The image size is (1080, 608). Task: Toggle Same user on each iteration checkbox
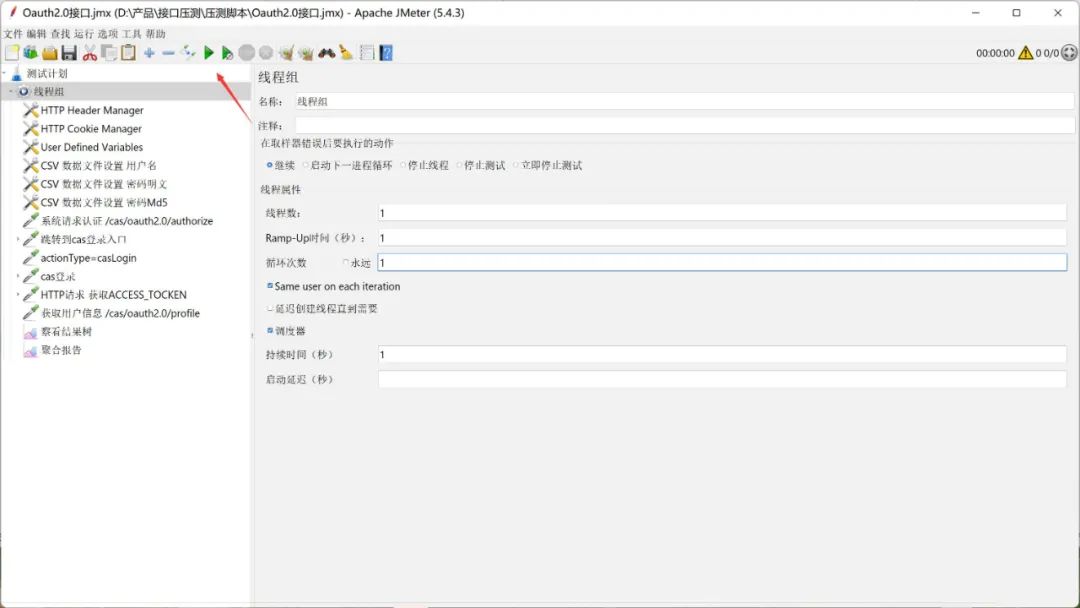[x=270, y=286]
